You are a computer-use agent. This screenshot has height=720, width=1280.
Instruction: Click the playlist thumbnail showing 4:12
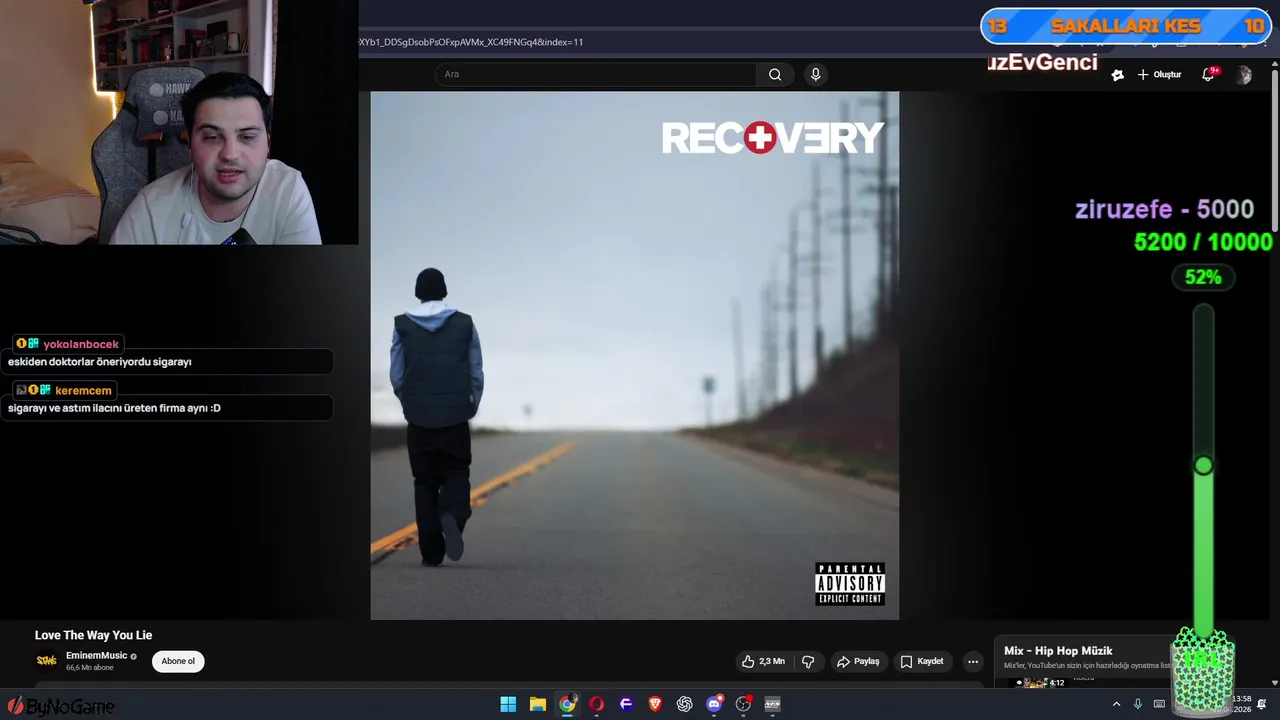(x=1040, y=683)
